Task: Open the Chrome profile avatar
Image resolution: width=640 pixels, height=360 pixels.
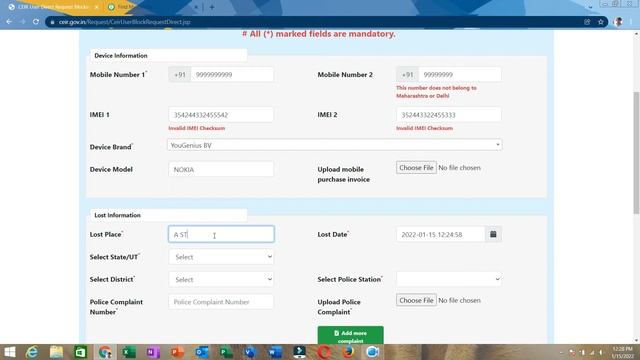Action: pos(618,22)
